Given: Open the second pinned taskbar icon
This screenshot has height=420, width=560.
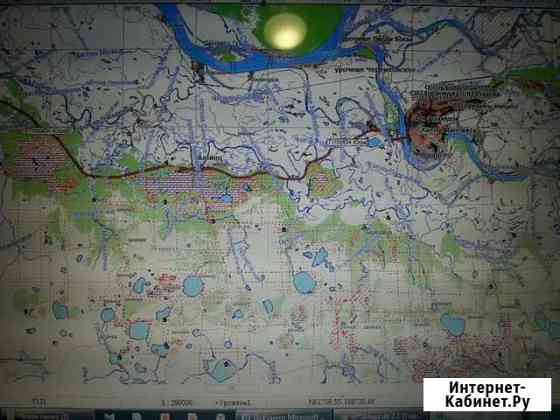Looking at the screenshot, I should (x=136, y=416).
